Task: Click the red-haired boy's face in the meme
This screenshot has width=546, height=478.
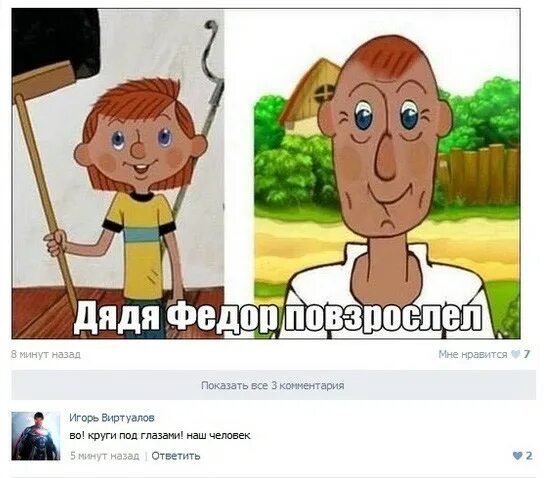Action: [x=141, y=146]
